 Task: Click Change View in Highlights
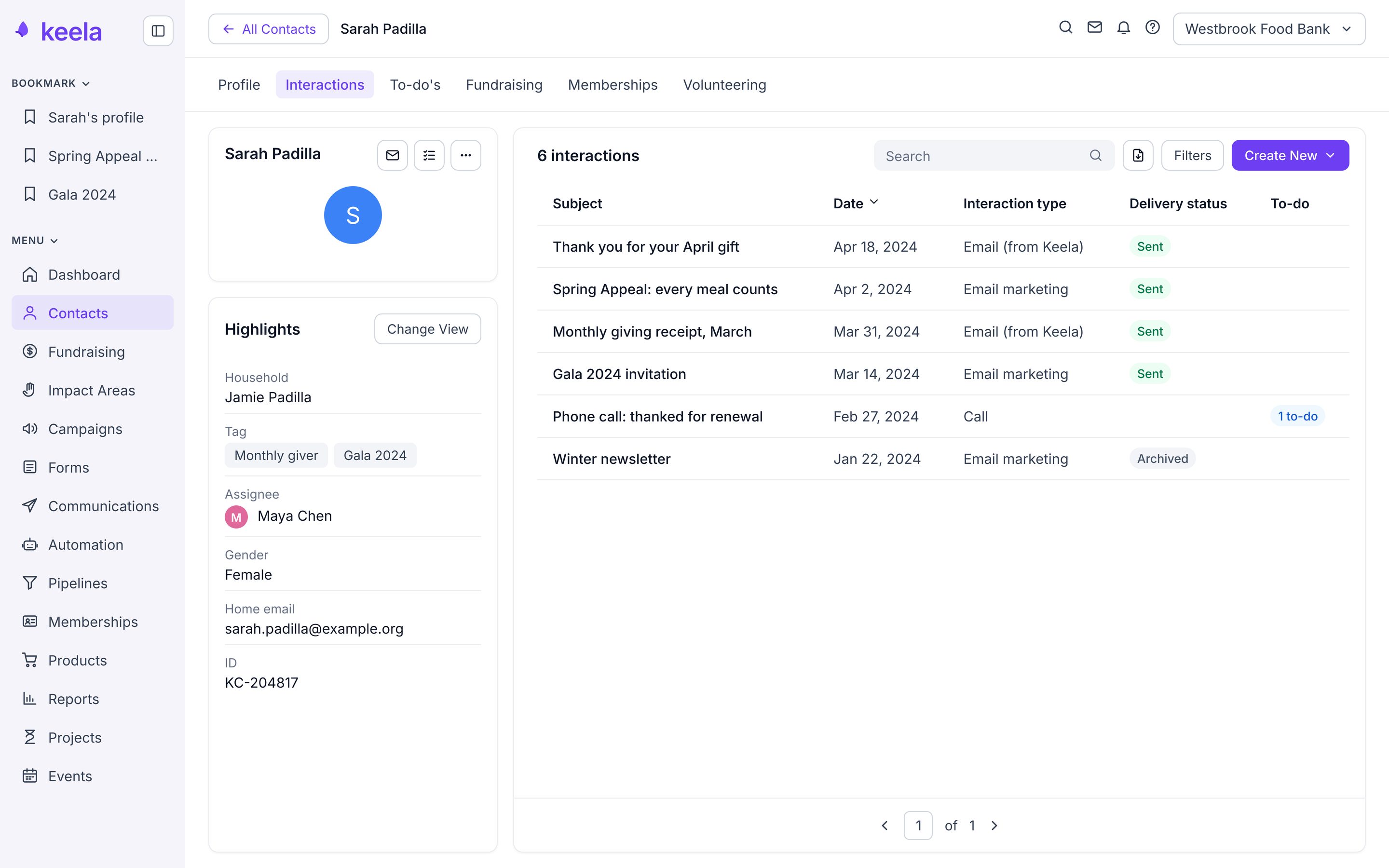(428, 329)
